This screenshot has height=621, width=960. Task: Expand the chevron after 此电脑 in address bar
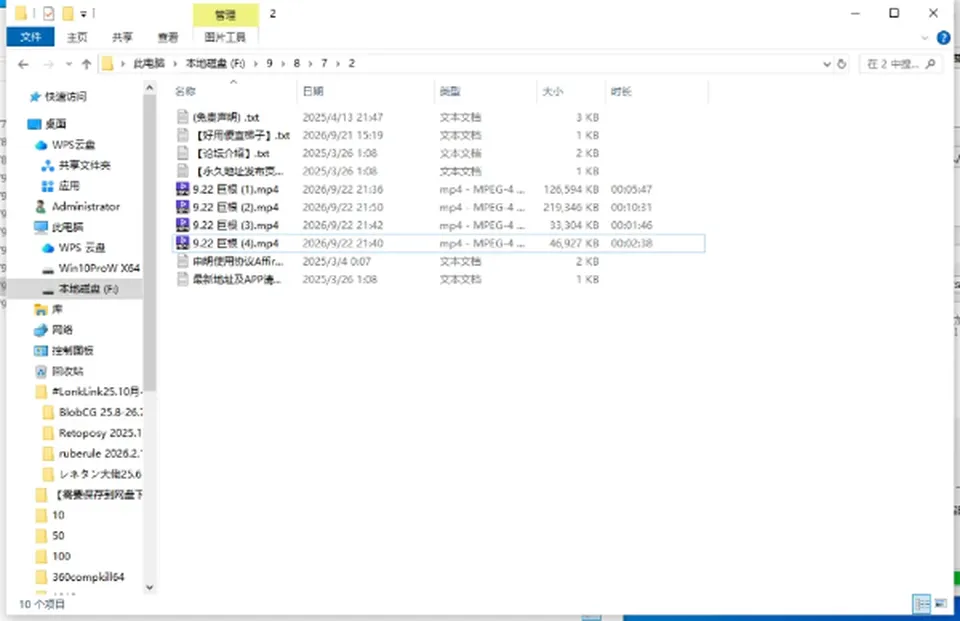point(175,64)
